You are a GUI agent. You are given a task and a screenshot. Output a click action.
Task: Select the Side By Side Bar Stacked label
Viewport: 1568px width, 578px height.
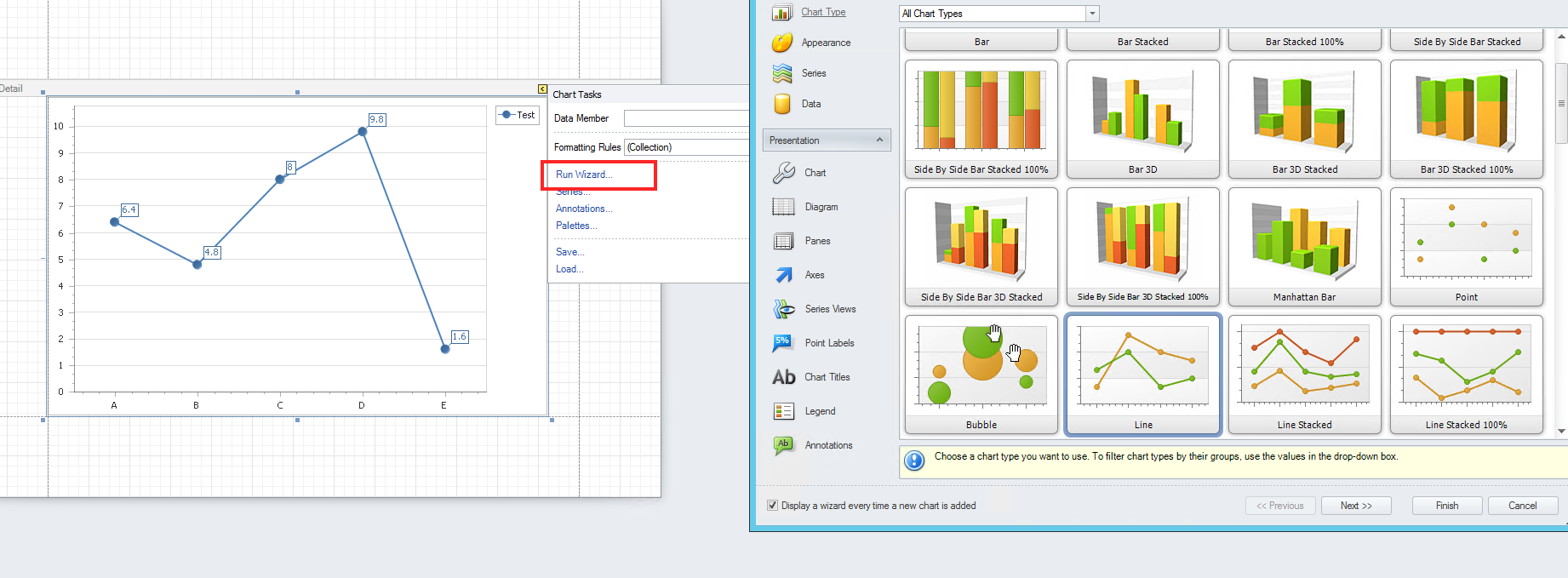click(x=1467, y=41)
